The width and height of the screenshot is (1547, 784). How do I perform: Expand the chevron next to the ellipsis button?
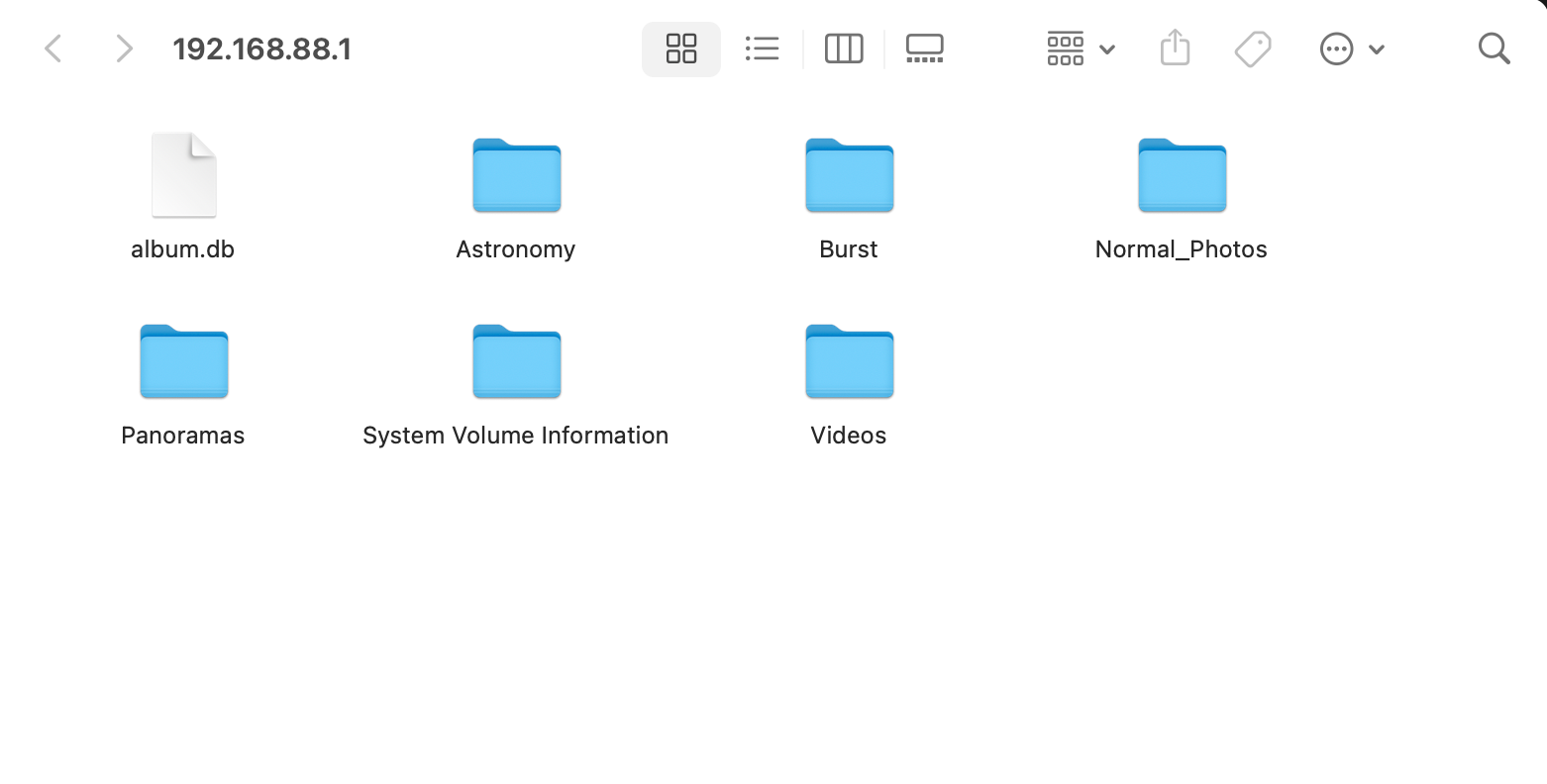click(x=1377, y=48)
